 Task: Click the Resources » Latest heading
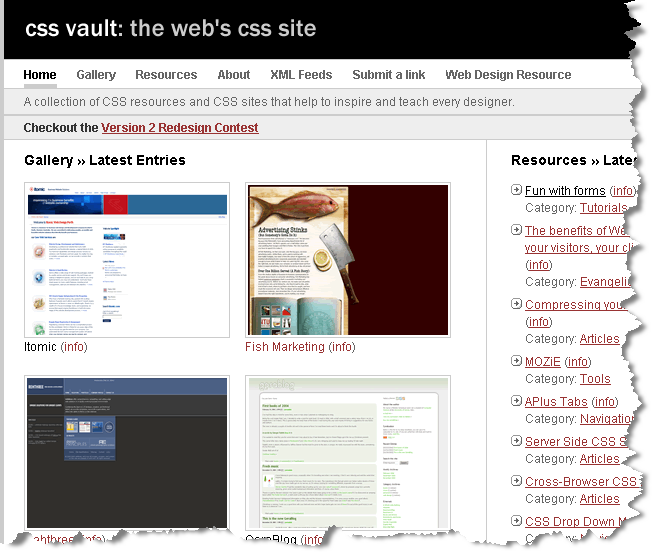tap(573, 160)
